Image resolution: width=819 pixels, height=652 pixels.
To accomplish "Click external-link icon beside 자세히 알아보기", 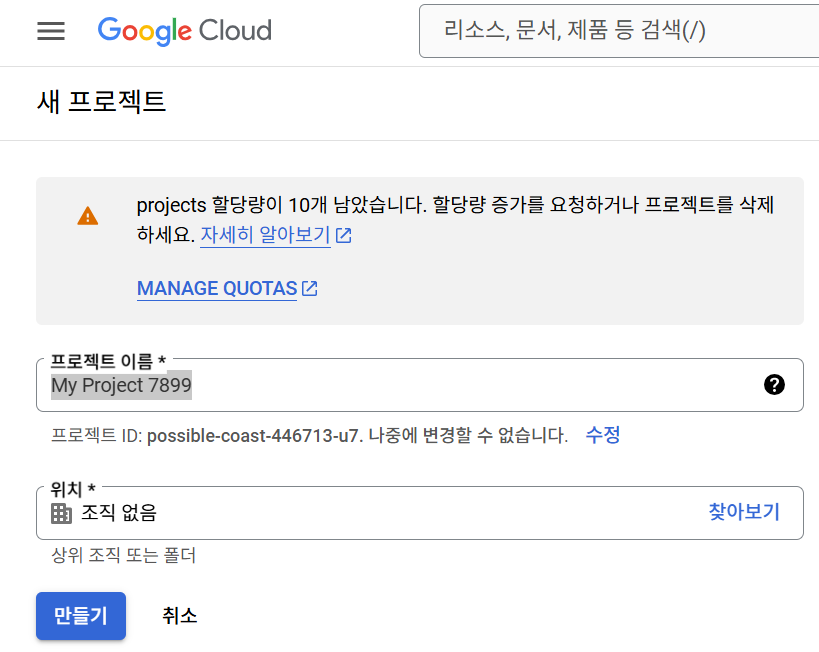I will (344, 236).
